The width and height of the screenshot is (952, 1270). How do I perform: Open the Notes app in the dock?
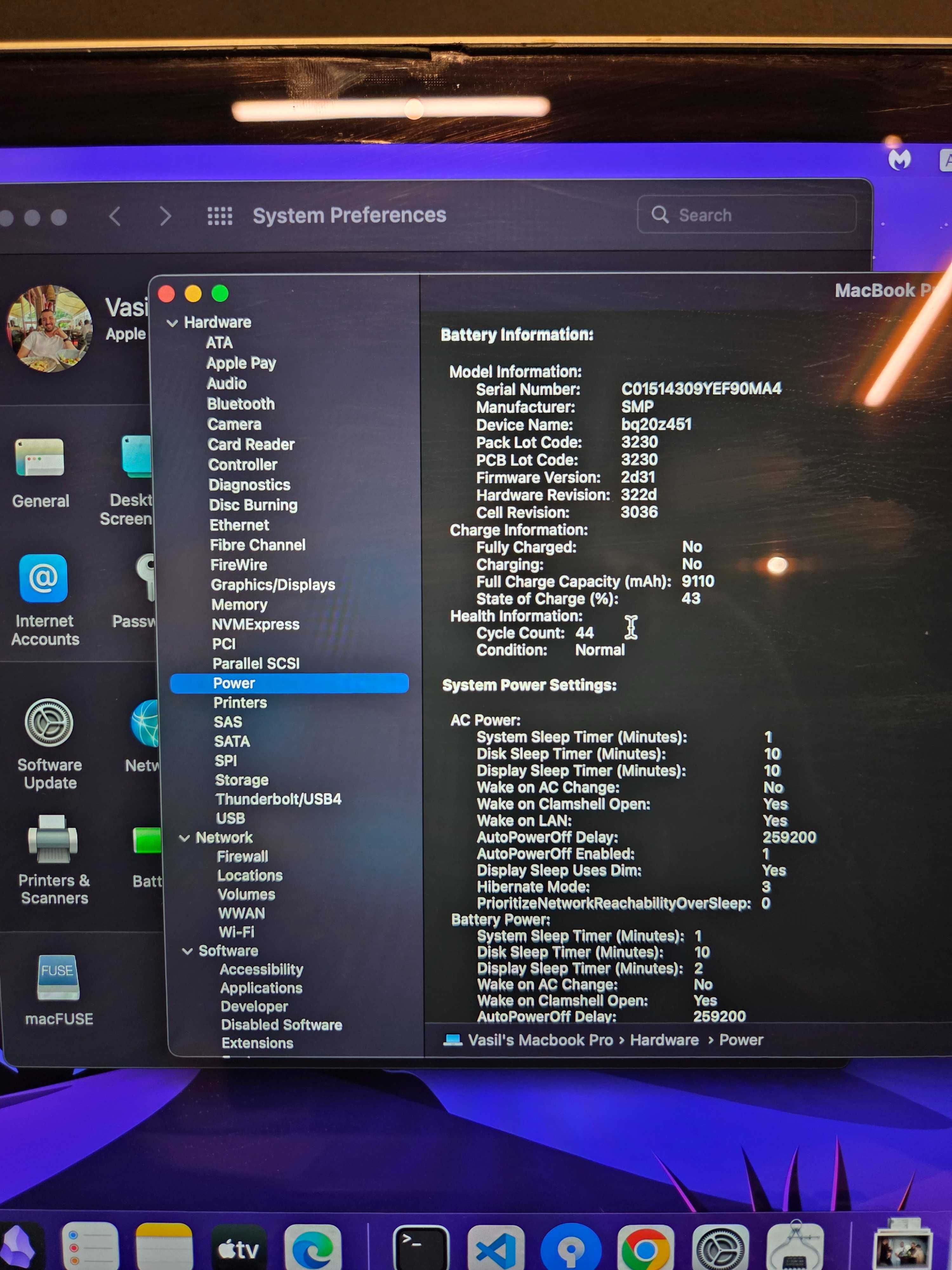click(x=164, y=1247)
